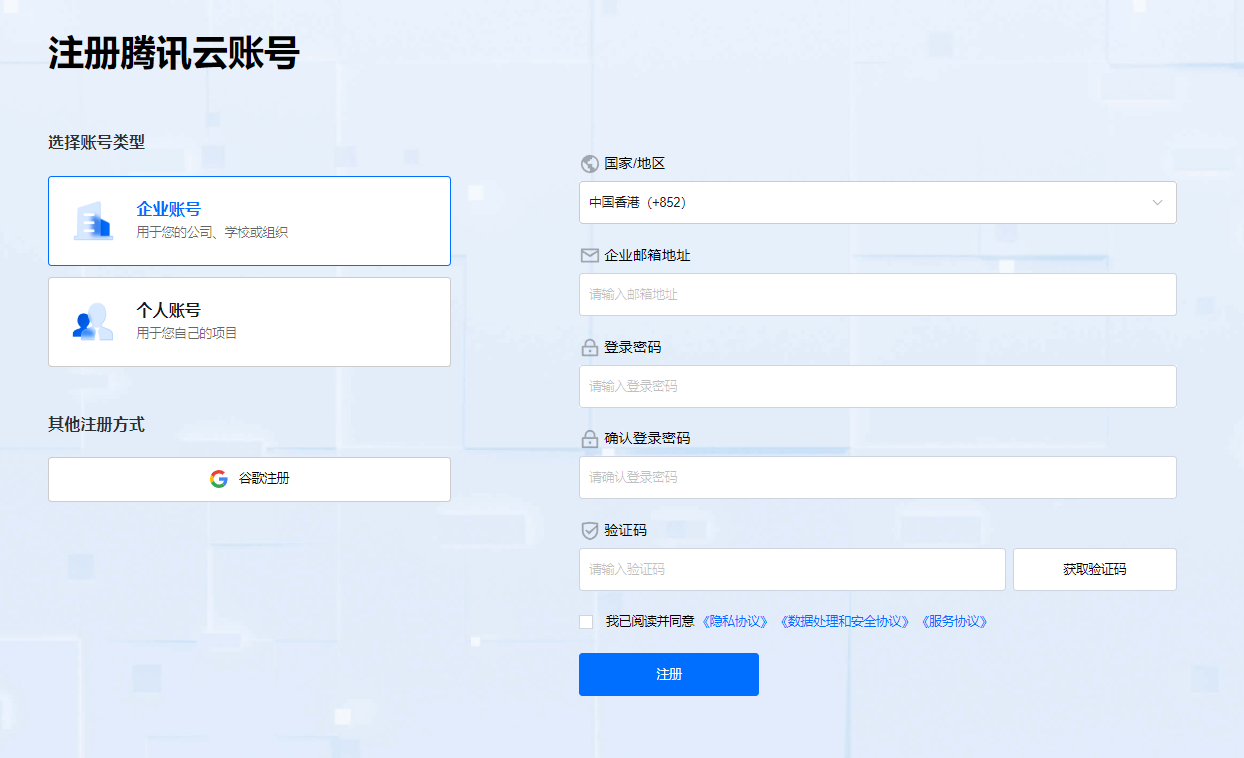Register with 谷歌注册 button
Viewport: 1244px width, 758px height.
pos(249,479)
